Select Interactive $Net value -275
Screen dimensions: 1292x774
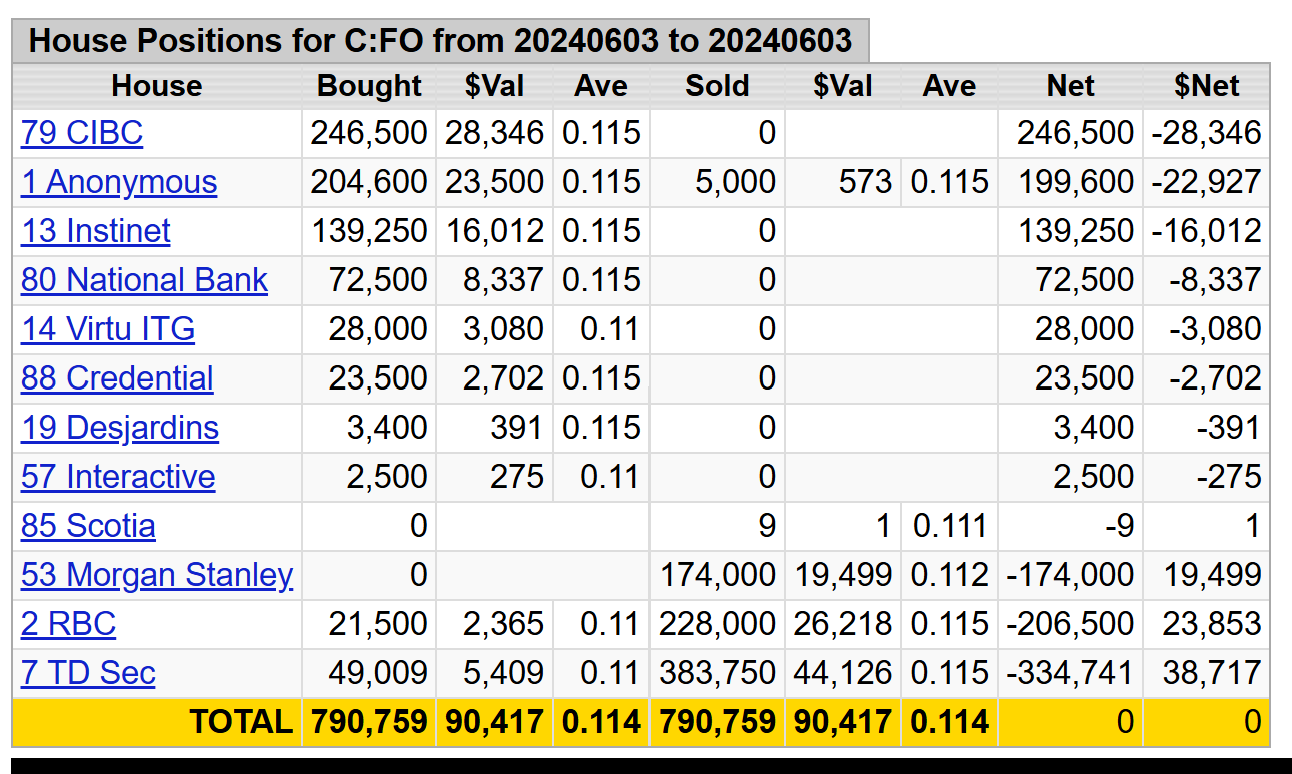tap(1229, 477)
